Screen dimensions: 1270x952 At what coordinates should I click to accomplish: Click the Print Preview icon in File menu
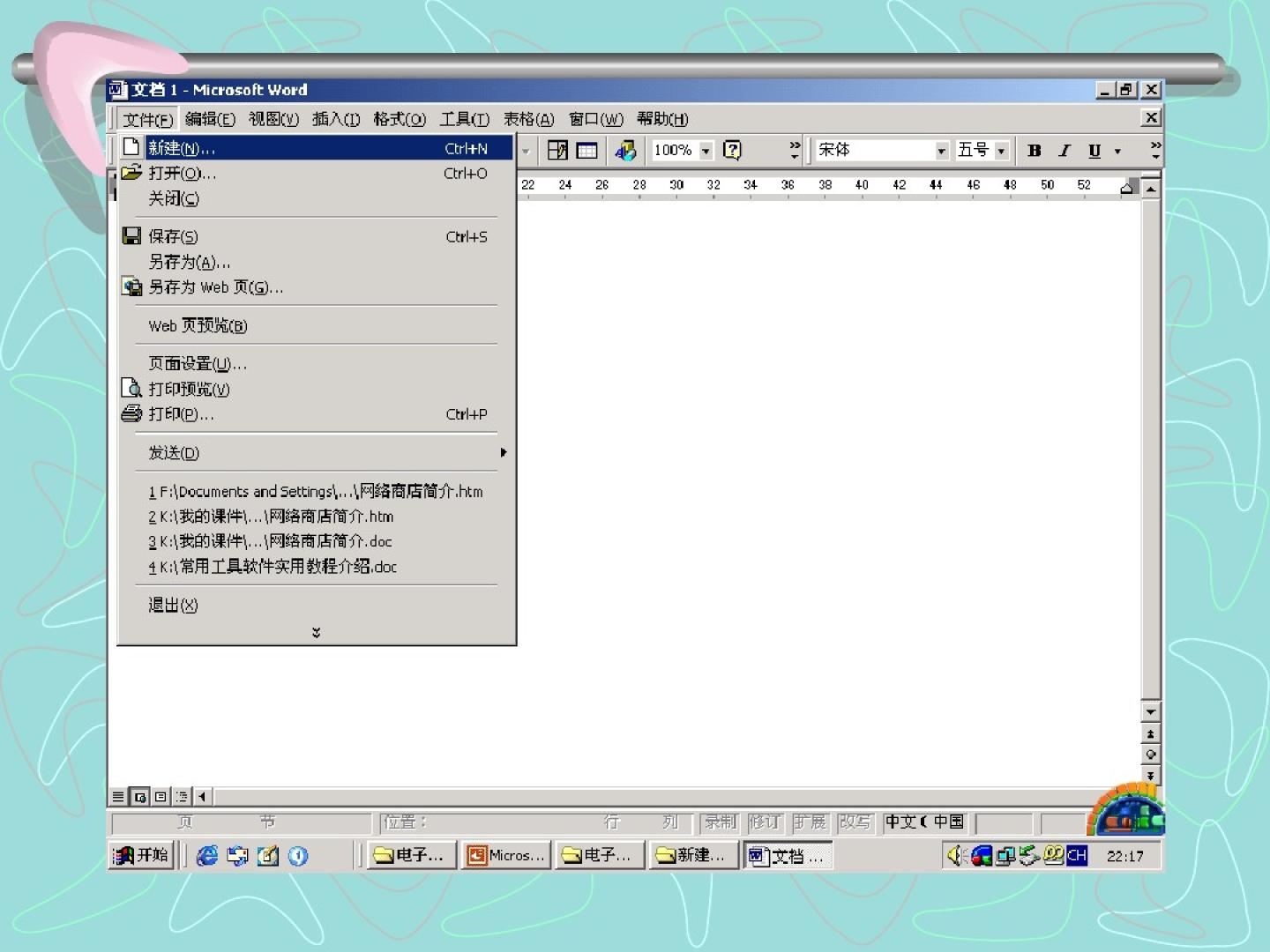[131, 389]
